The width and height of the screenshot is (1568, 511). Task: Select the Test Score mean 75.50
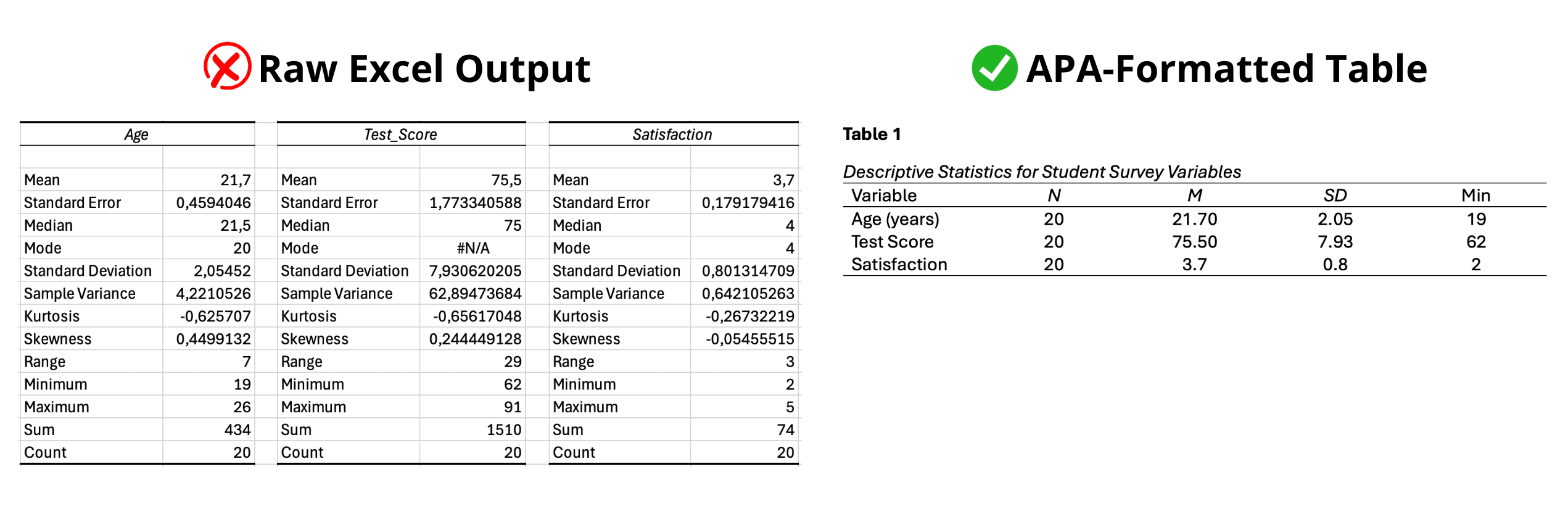(1194, 242)
